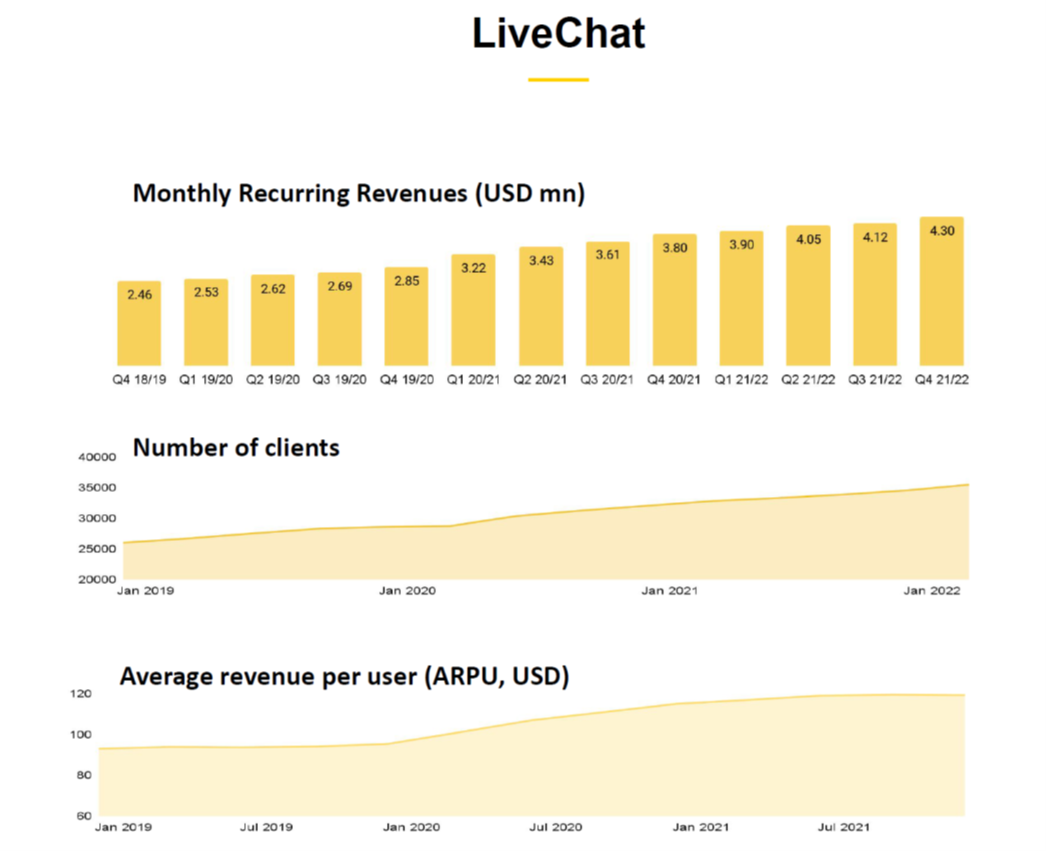The image size is (1046, 851).
Task: Select the 60 ARPU axis value
Action: [84, 816]
